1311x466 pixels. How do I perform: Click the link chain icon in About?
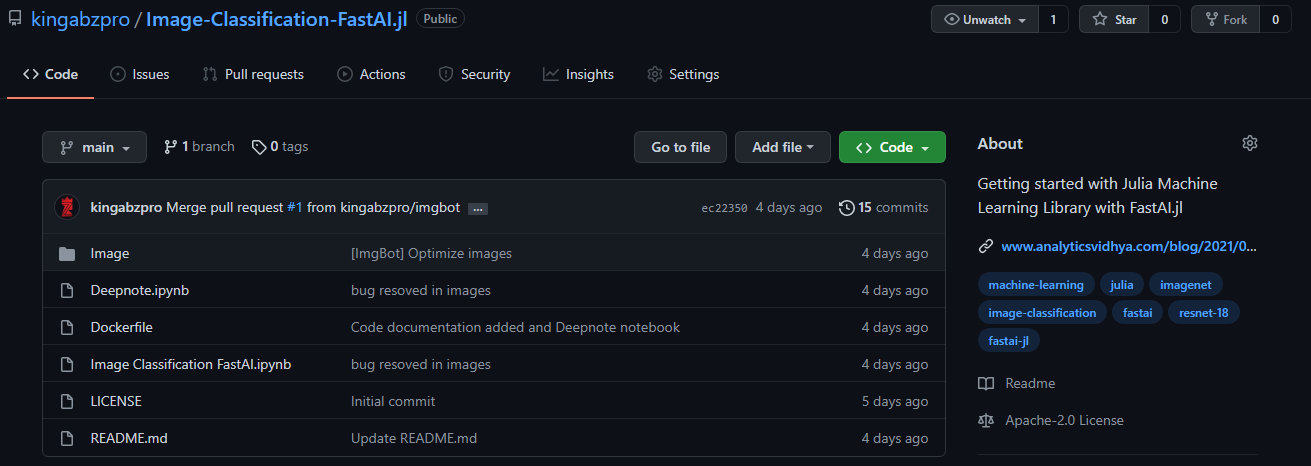(986, 246)
